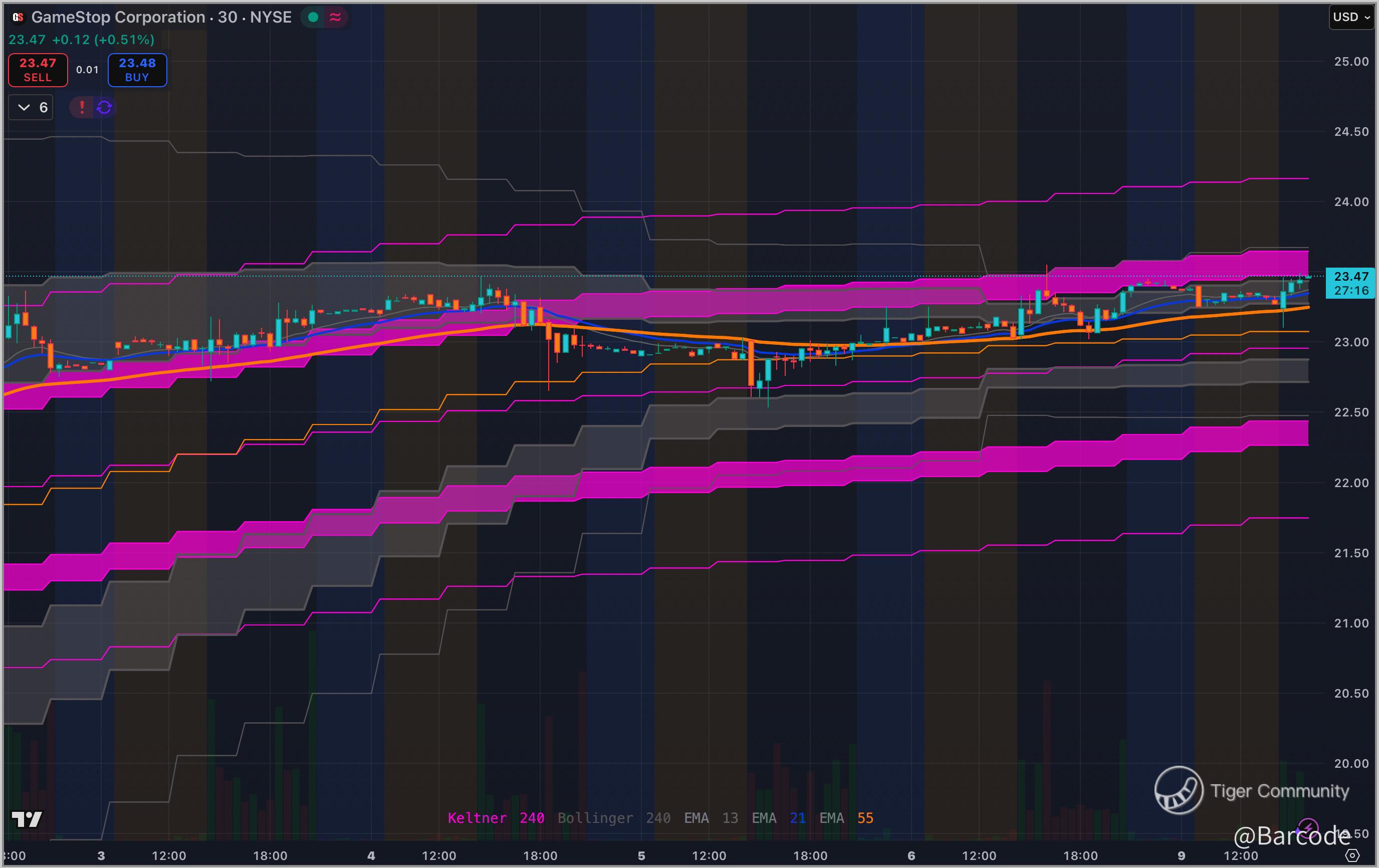Viewport: 1379px width, 868px height.
Task: Click the GameStop GS symbol logo
Action: pyautogui.click(x=19, y=17)
